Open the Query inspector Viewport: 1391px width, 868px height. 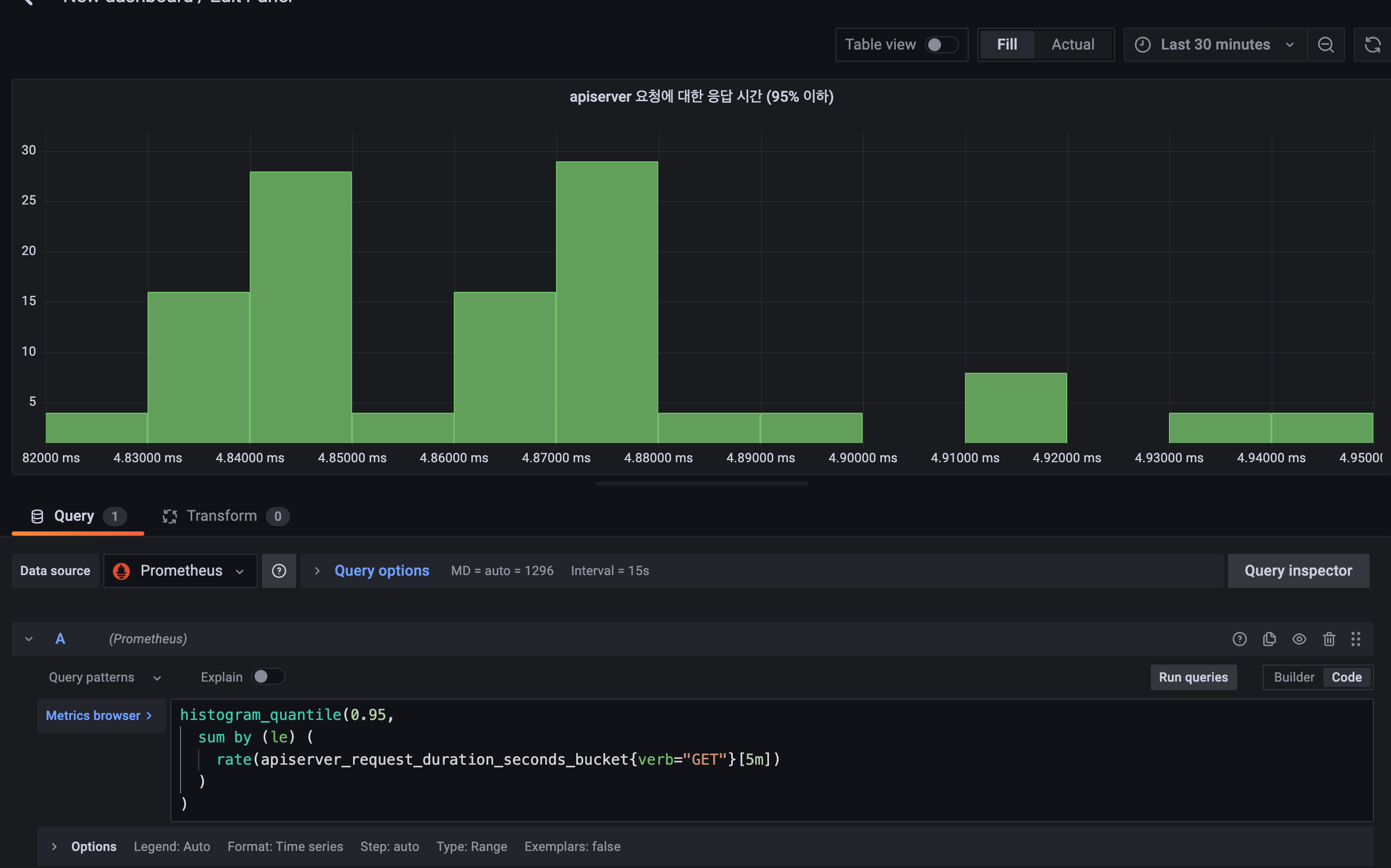point(1298,571)
